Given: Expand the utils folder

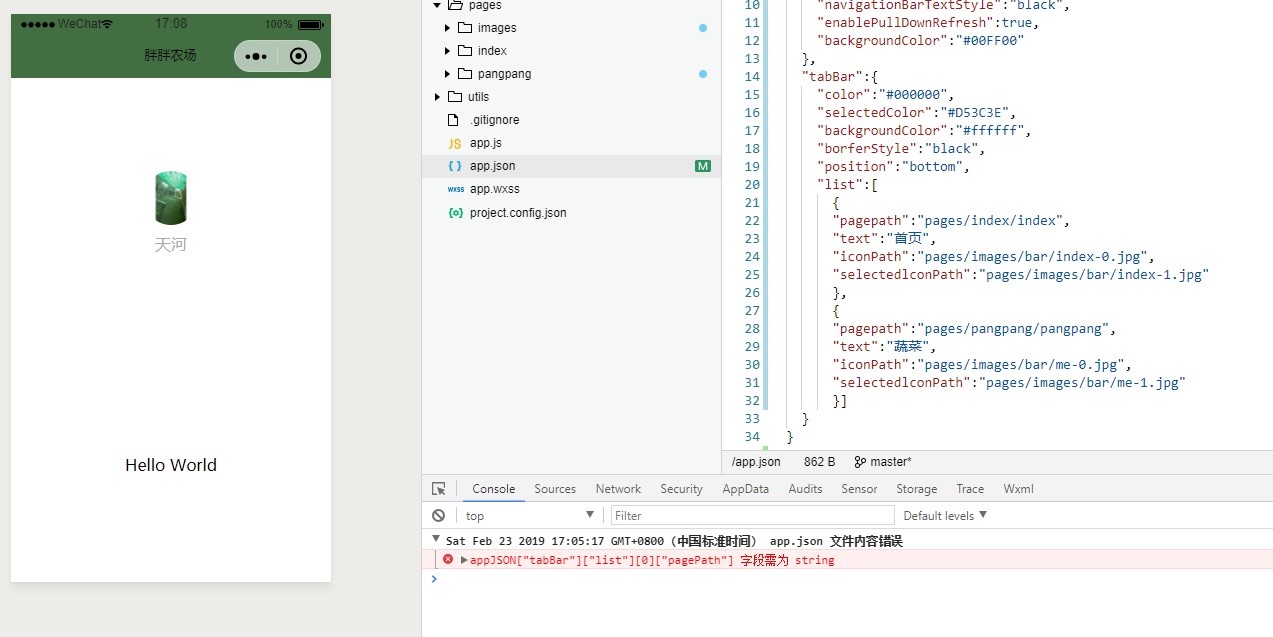Looking at the screenshot, I should [x=437, y=97].
